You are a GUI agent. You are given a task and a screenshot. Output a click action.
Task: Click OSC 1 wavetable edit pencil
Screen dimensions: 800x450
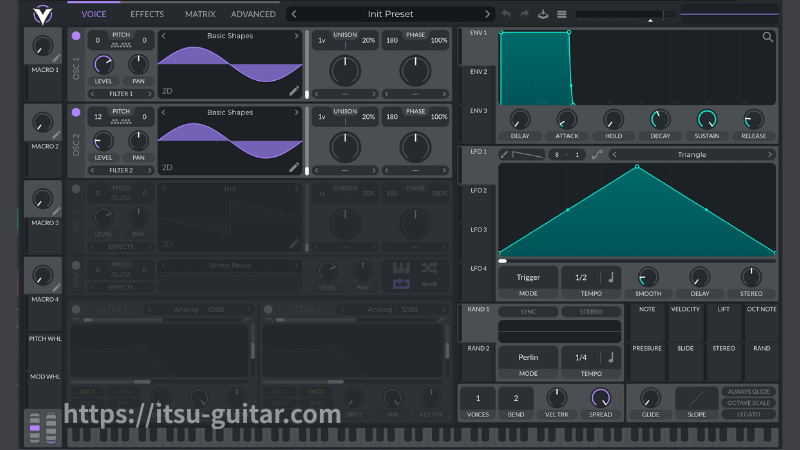point(294,91)
